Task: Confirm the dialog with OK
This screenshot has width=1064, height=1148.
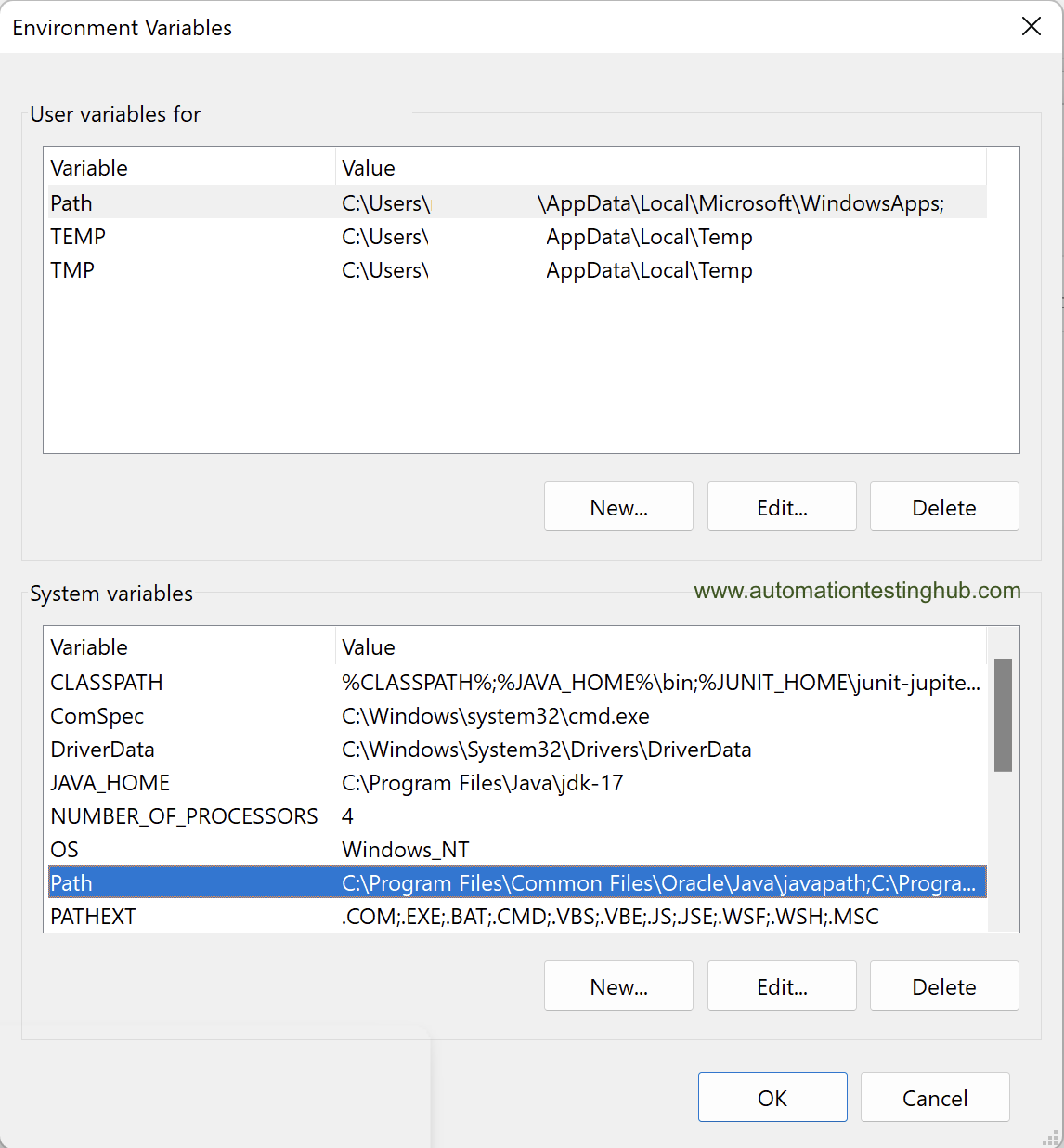Action: 772,1097
